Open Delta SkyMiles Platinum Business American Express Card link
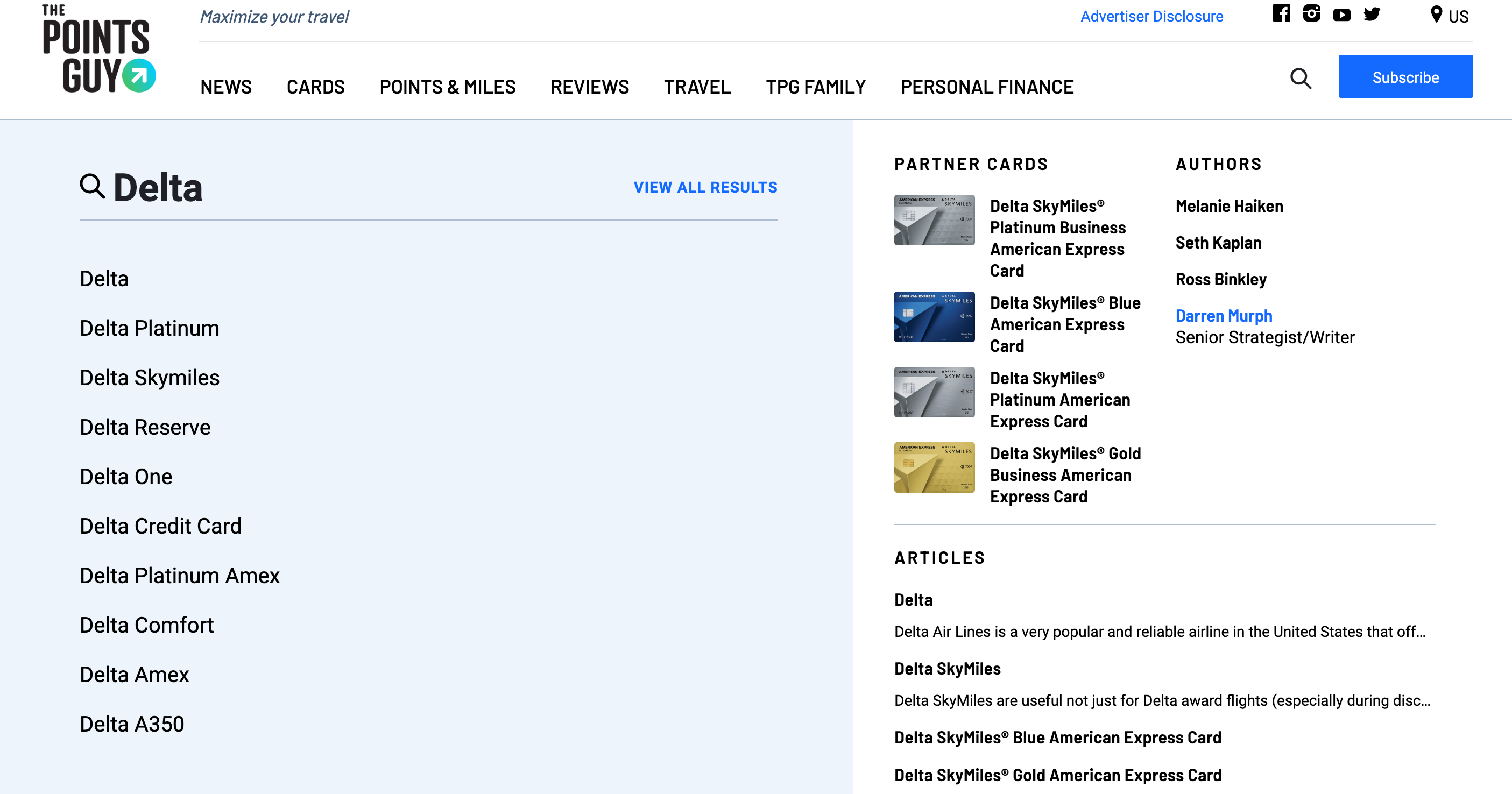The image size is (1512, 794). 1058,238
